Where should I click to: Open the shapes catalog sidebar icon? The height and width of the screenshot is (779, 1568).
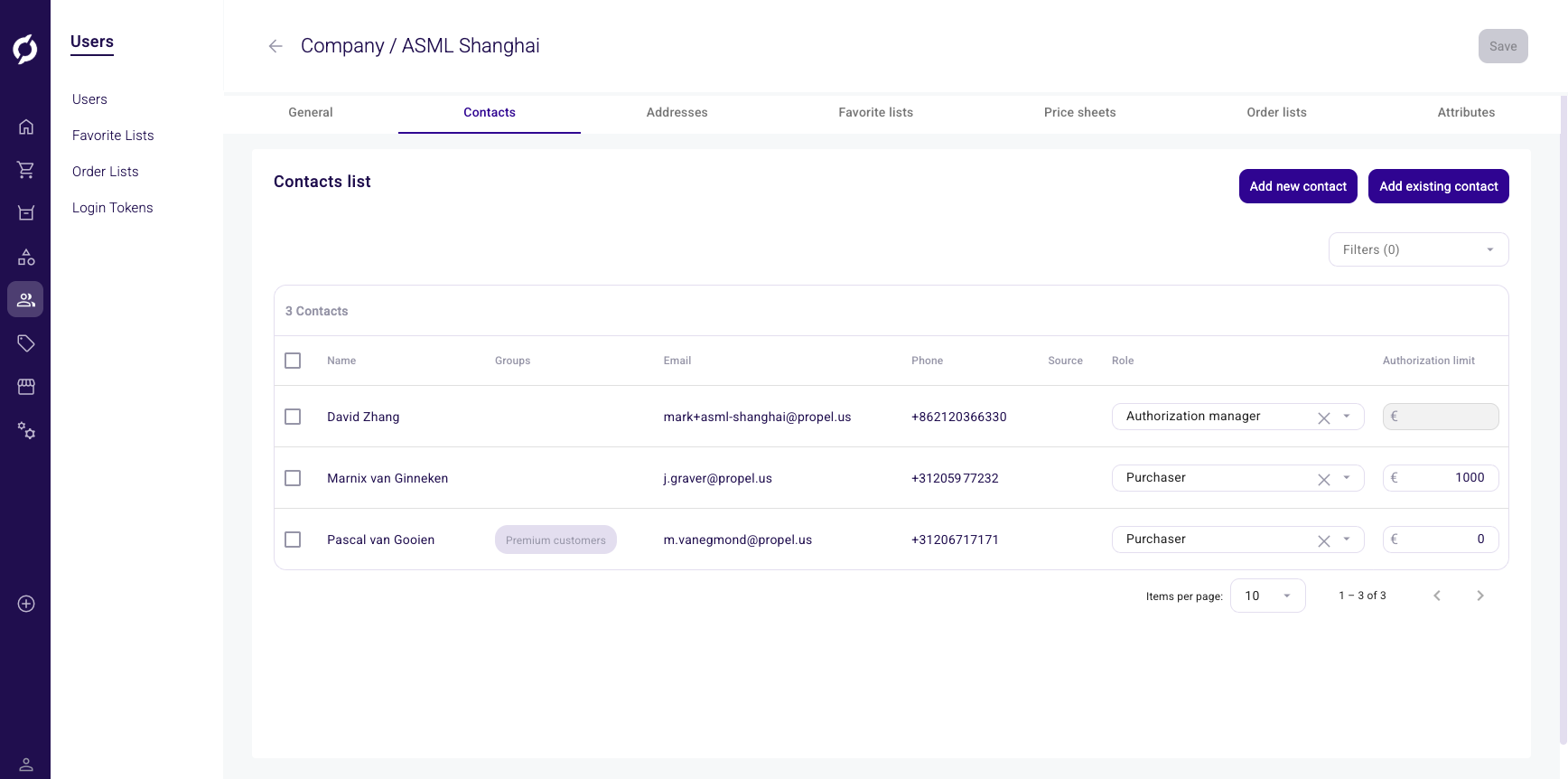pos(26,257)
